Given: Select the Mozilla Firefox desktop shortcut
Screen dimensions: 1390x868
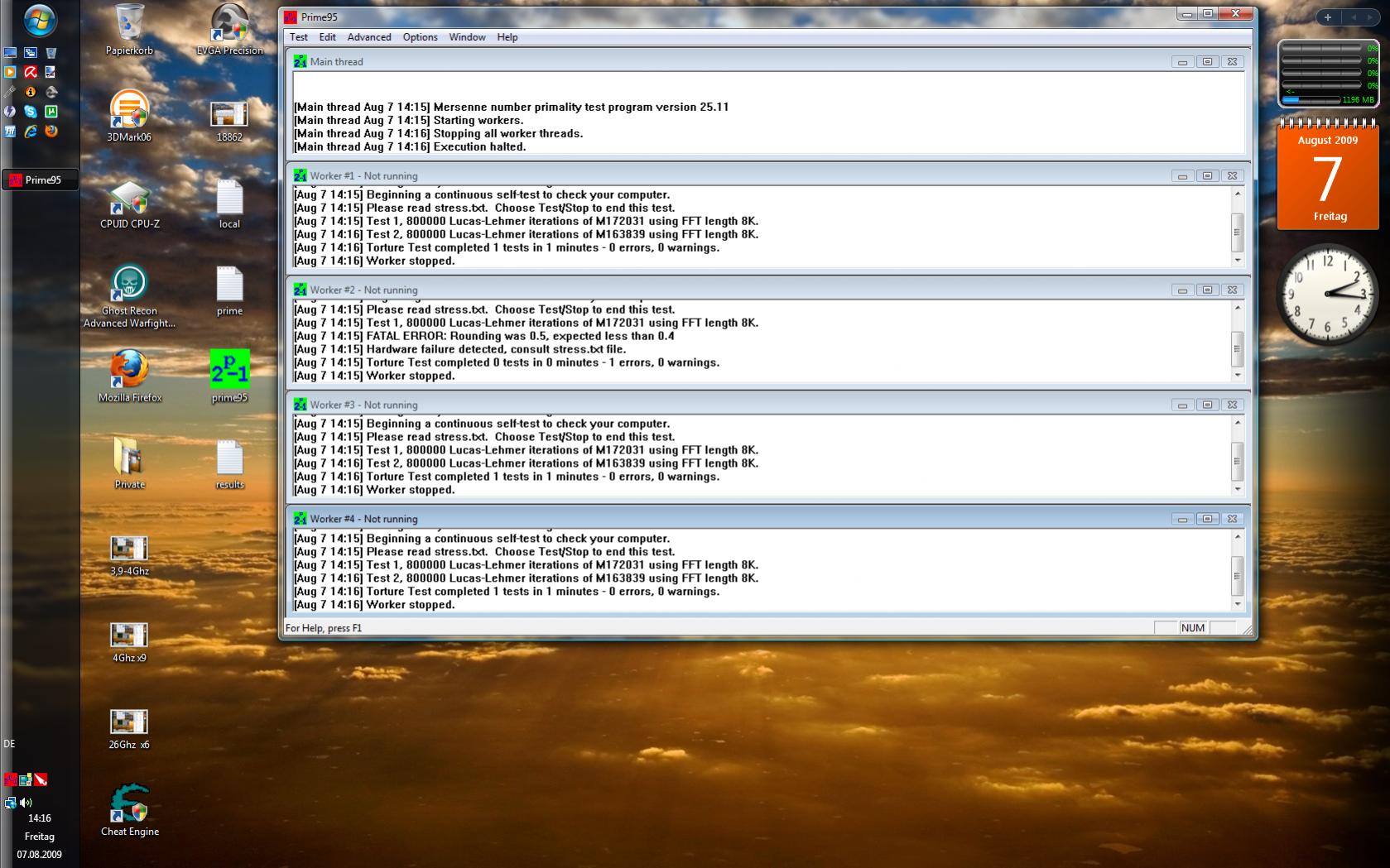Looking at the screenshot, I should click(x=130, y=376).
